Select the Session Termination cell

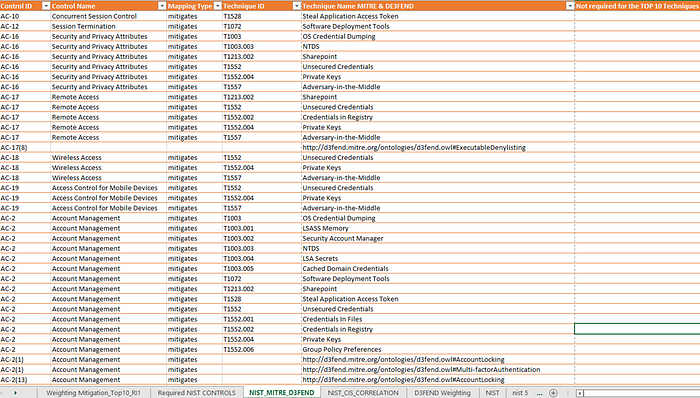tap(108, 26)
